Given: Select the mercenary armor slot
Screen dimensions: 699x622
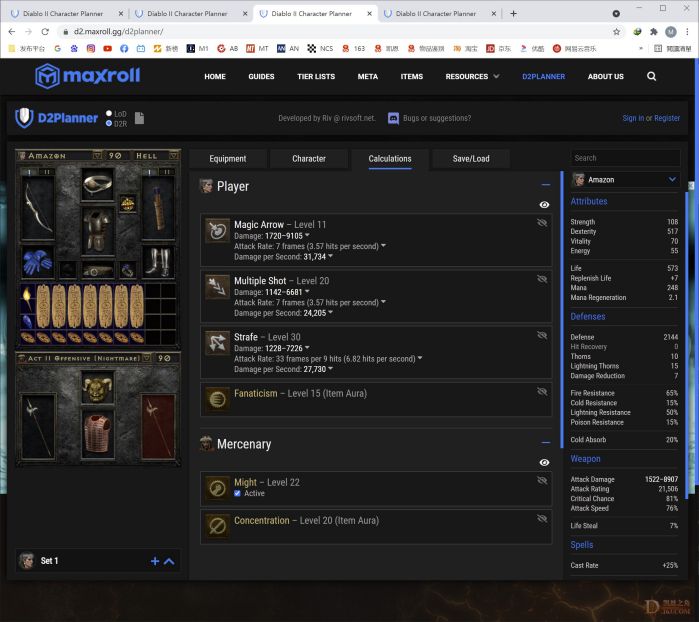Looking at the screenshot, I should [98, 435].
